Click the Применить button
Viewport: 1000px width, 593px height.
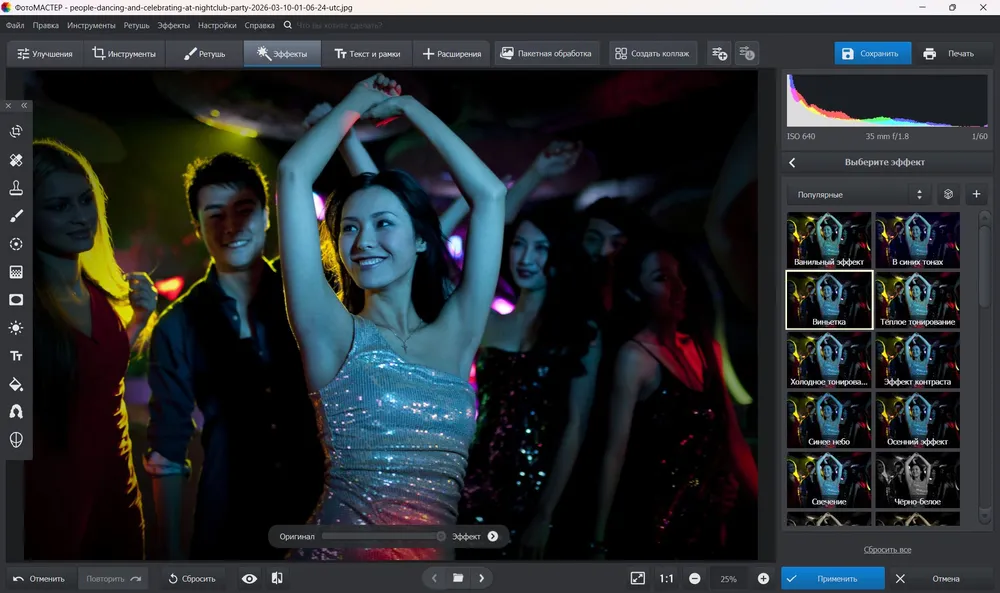(833, 578)
